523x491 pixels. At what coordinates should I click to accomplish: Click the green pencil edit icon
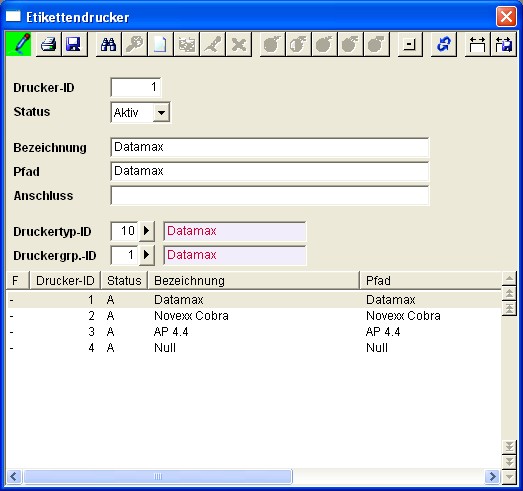click(19, 44)
